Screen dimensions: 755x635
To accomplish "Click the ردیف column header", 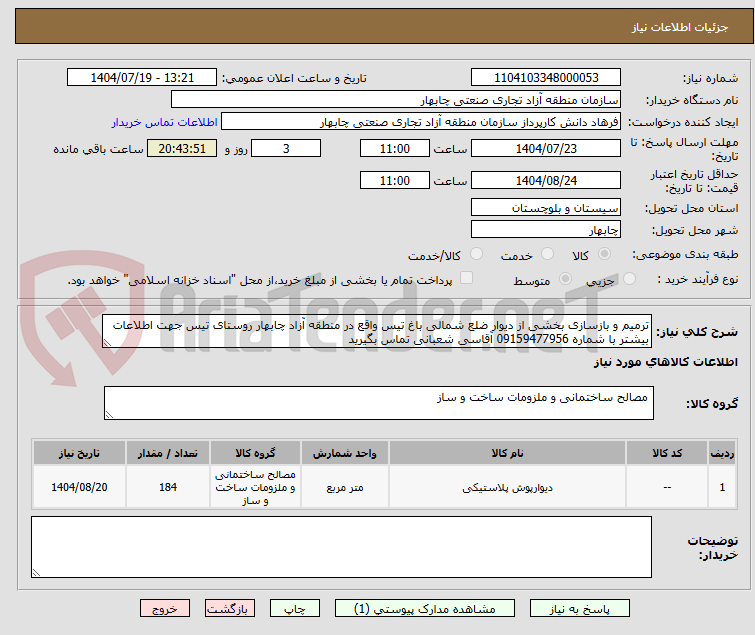I will tap(722, 453).
